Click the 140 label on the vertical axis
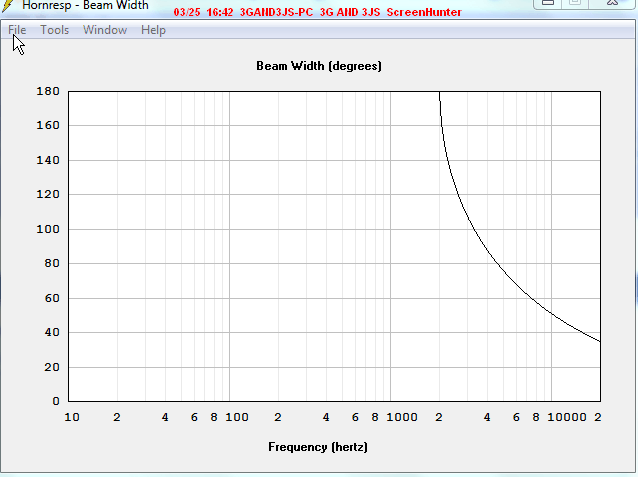The image size is (638, 477). pyautogui.click(x=48, y=160)
